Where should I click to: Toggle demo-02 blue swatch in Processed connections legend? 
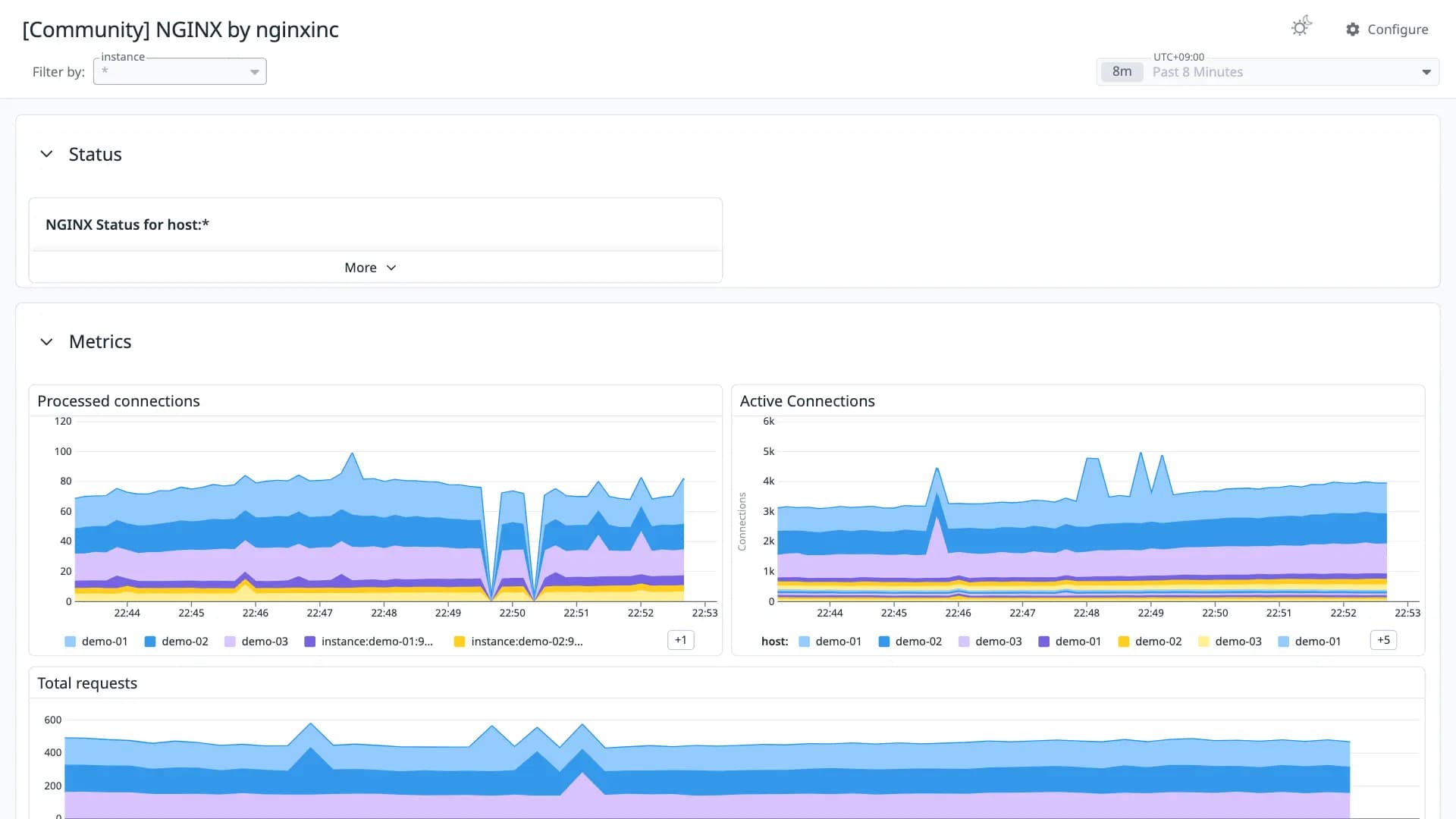(x=150, y=642)
